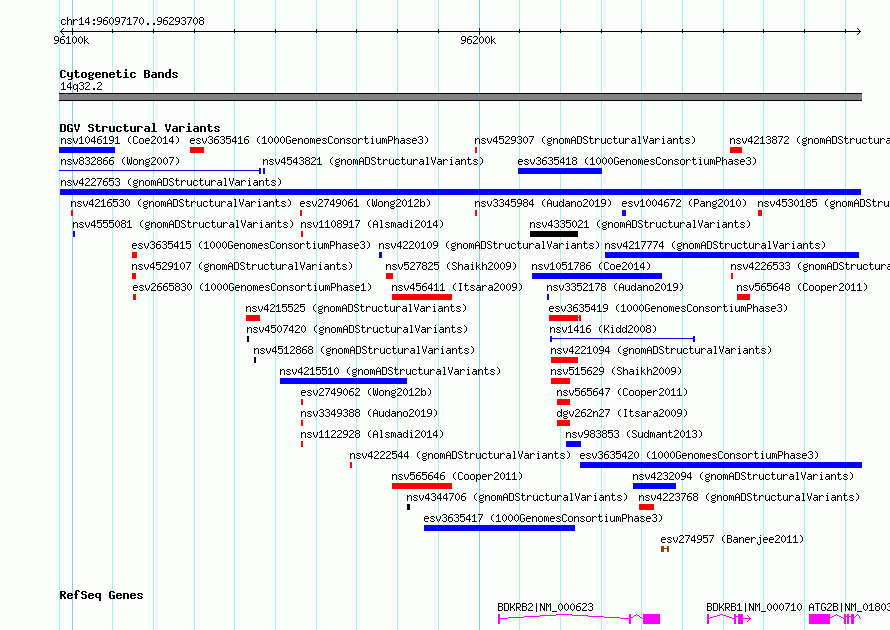Select nsv4215510 variant label
The height and width of the screenshot is (630, 890).
point(390,371)
